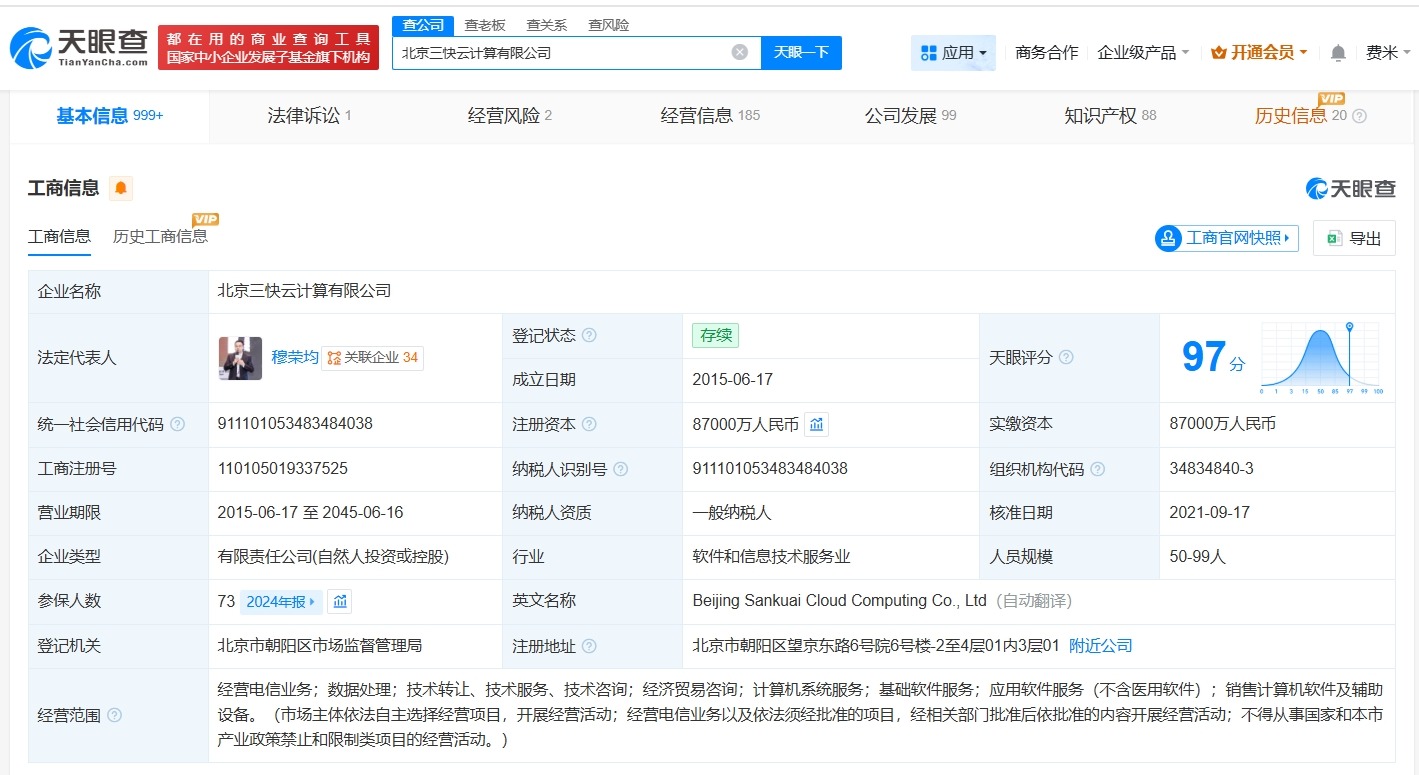Viewport: 1419px width, 775px height.
Task: Clear the search box with the X icon
Action: pos(738,51)
